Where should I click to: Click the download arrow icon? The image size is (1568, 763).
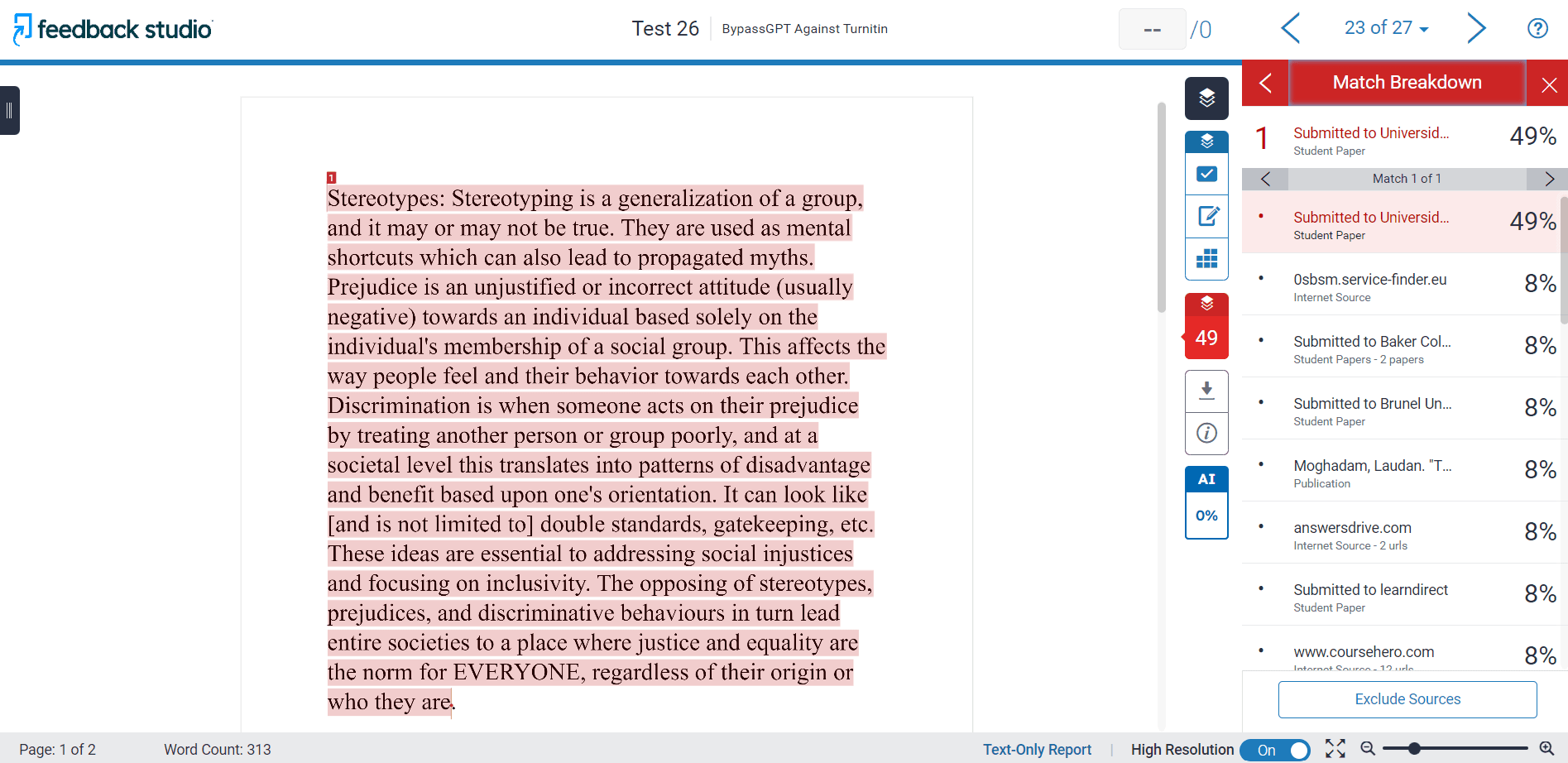1206,391
